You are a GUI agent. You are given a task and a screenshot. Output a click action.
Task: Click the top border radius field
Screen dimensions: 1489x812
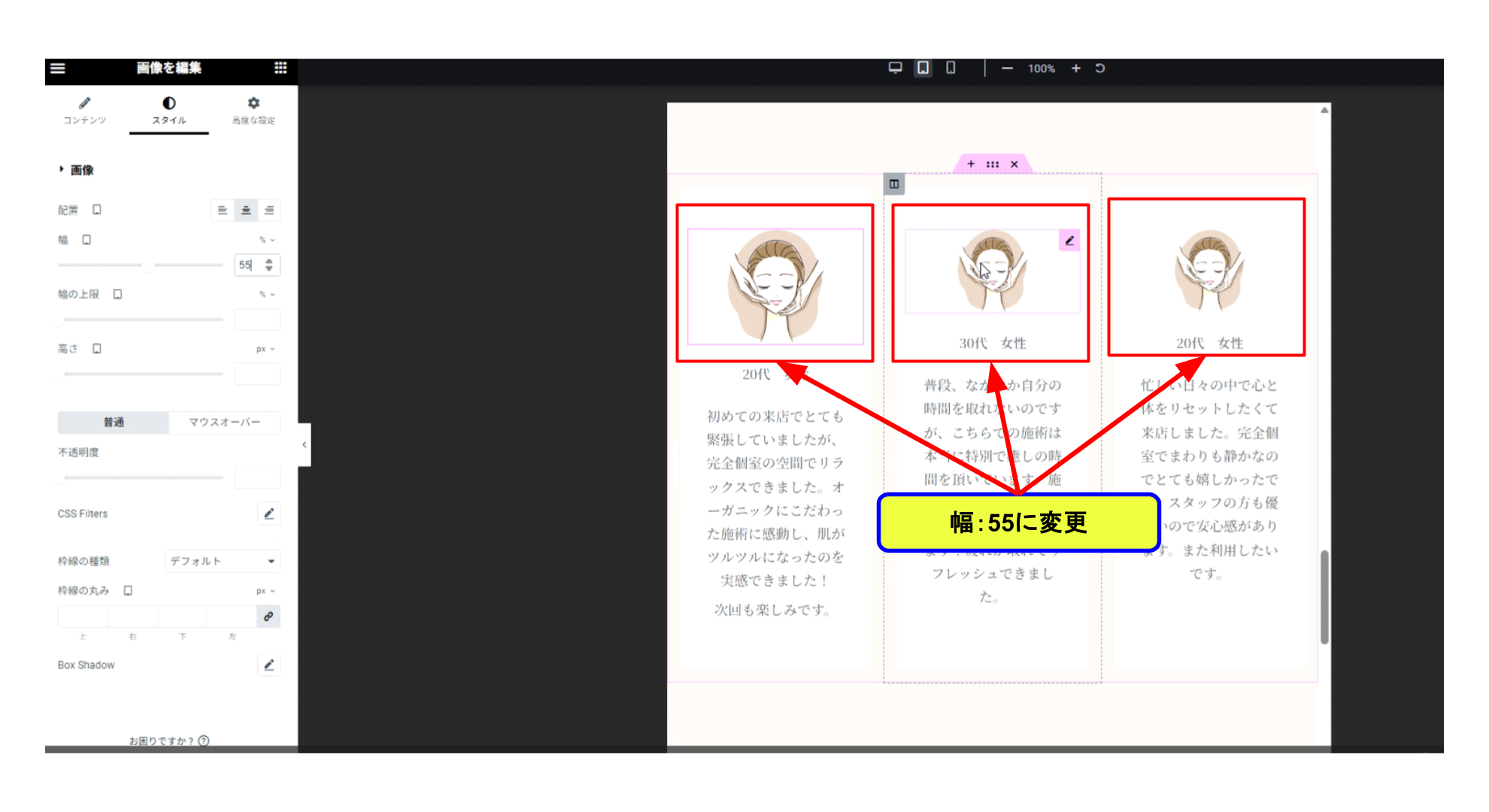tap(83, 617)
